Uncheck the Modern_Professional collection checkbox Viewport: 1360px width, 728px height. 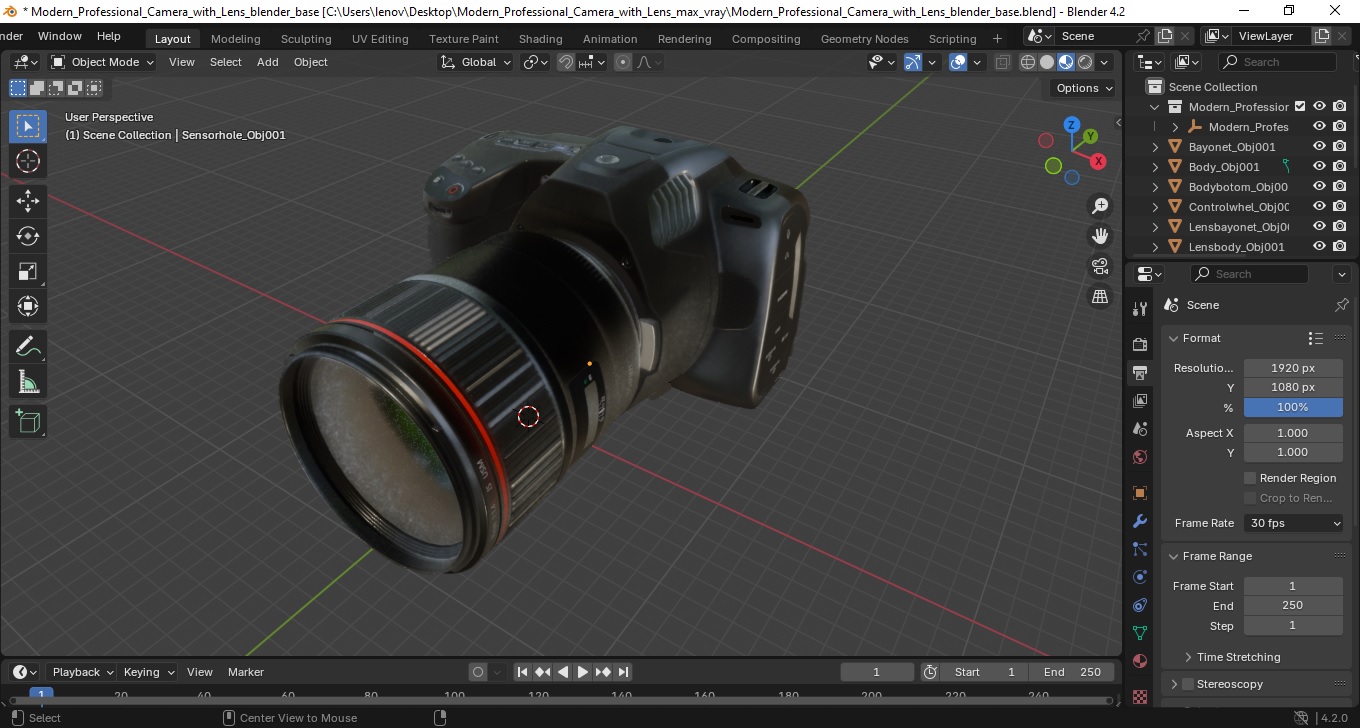click(1300, 107)
